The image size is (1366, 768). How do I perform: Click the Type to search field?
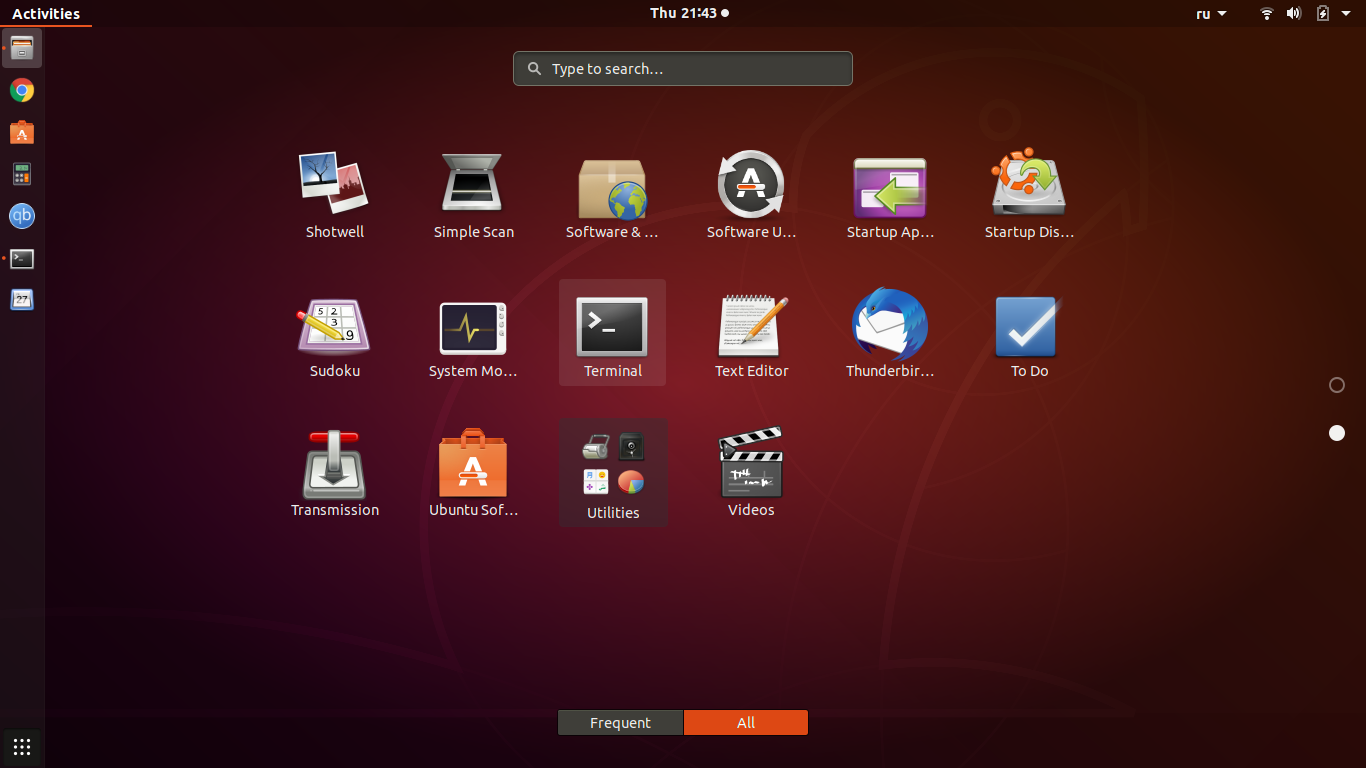coord(683,69)
